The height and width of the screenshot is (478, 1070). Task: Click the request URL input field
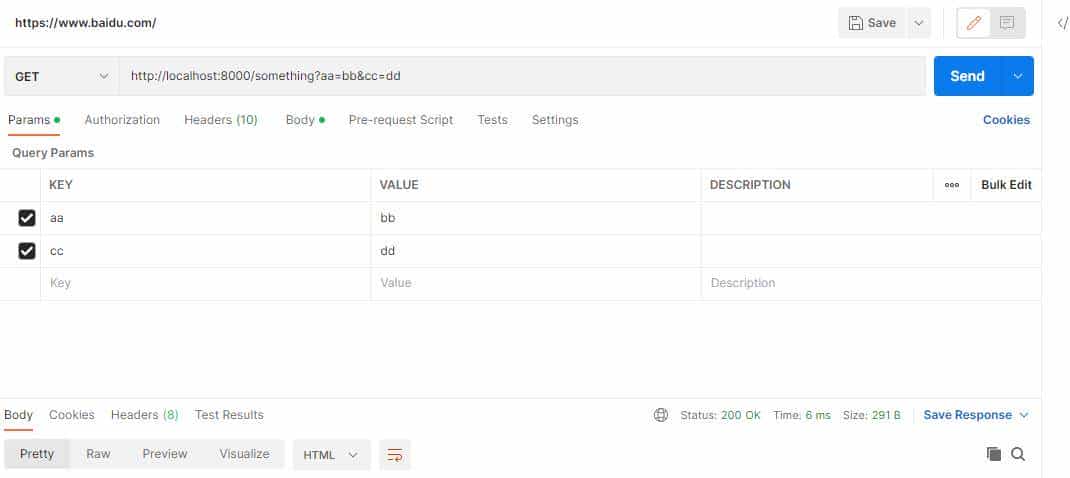[520, 76]
